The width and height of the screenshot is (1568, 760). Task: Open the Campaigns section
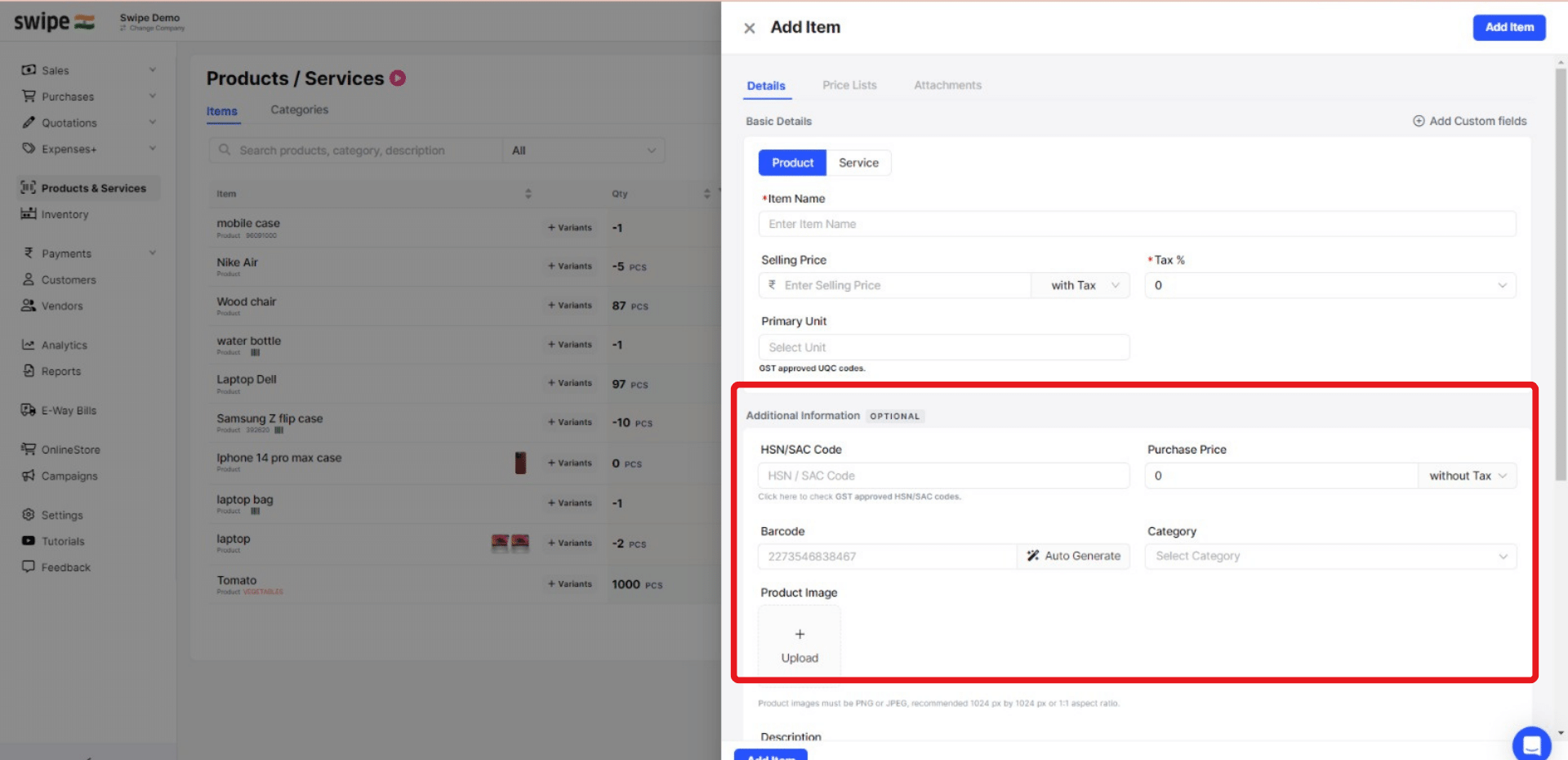[x=69, y=476]
